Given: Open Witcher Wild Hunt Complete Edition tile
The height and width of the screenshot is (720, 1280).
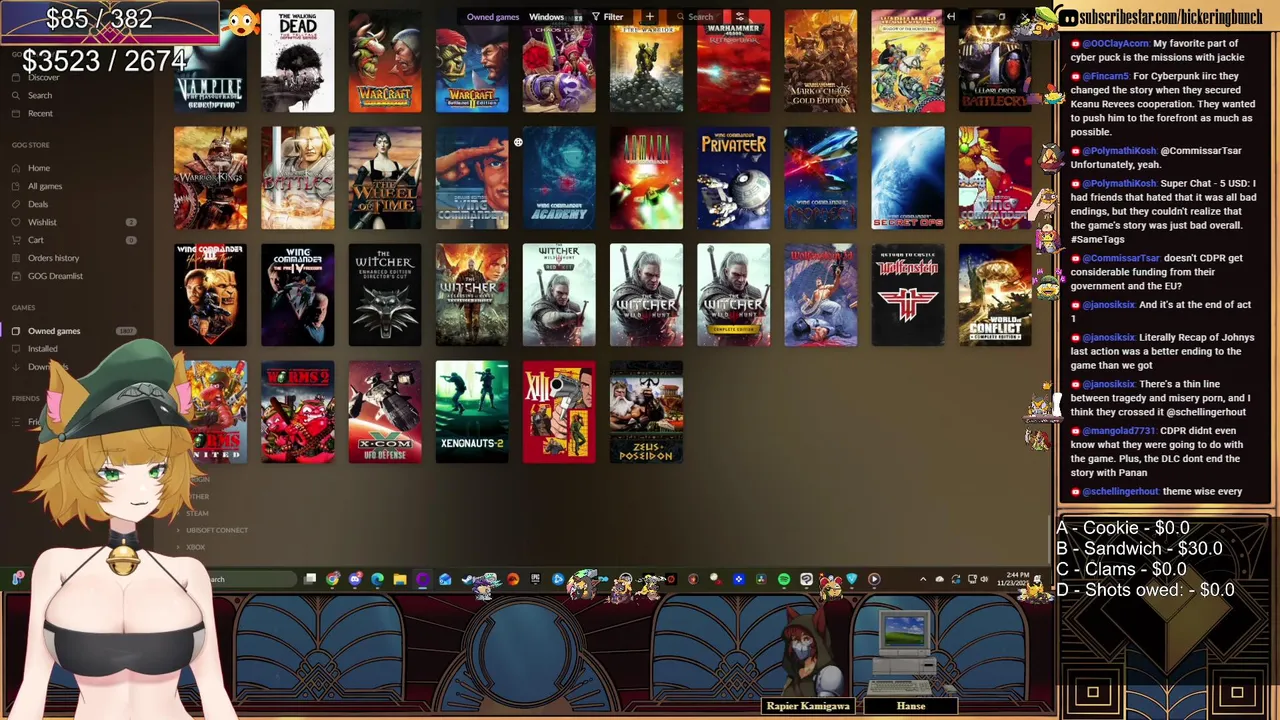Looking at the screenshot, I should [x=734, y=295].
